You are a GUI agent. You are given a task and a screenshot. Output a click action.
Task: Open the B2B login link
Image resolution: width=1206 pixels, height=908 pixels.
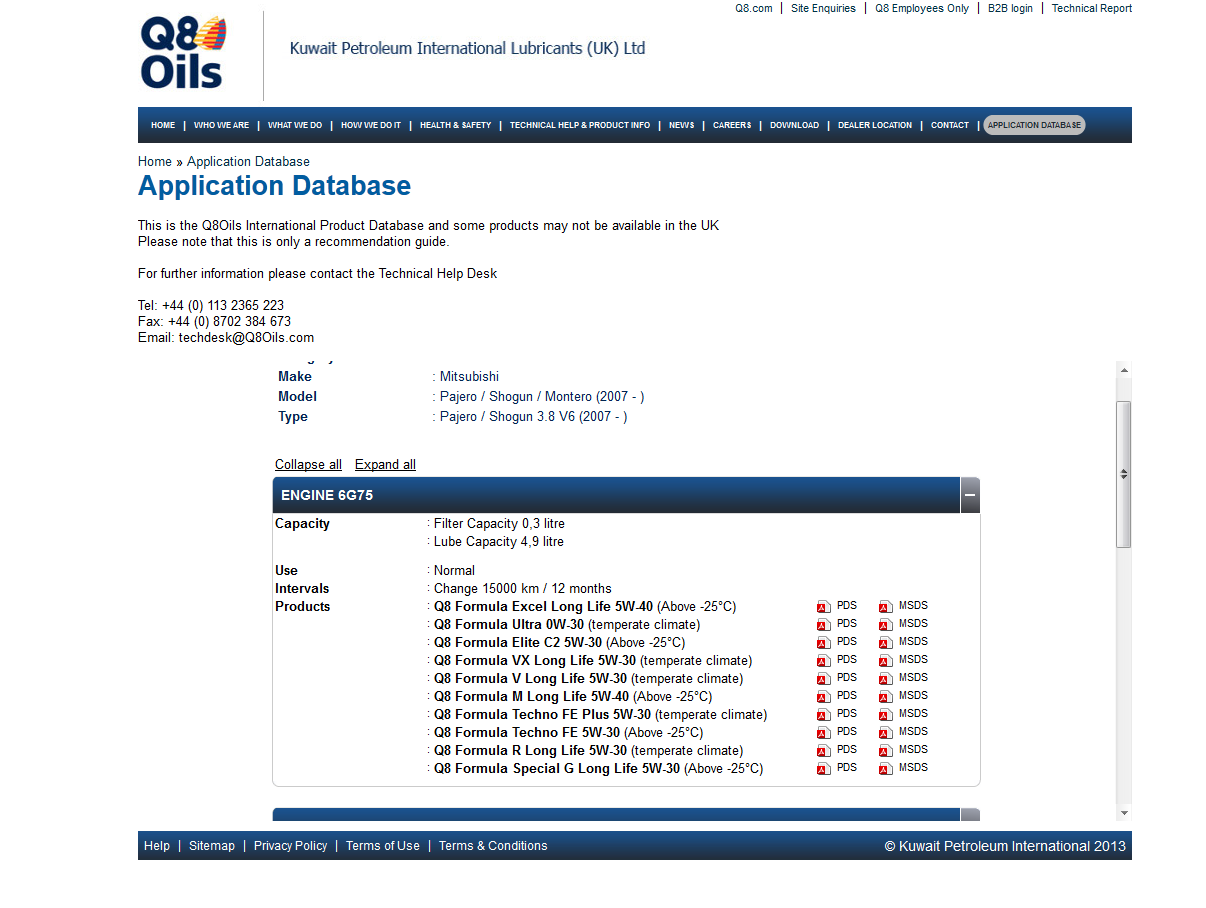click(x=1010, y=8)
